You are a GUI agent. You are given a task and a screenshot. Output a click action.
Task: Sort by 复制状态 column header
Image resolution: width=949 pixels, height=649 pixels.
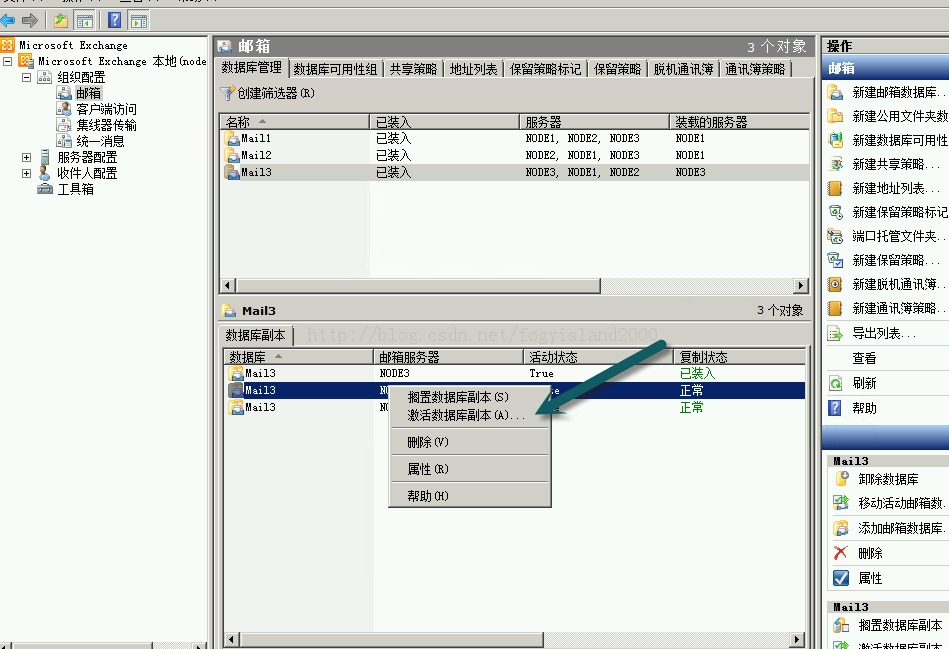(739, 357)
